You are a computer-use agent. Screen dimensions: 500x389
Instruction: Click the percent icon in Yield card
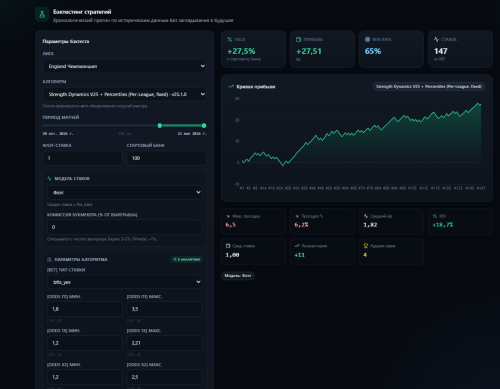pyautogui.click(x=230, y=39)
